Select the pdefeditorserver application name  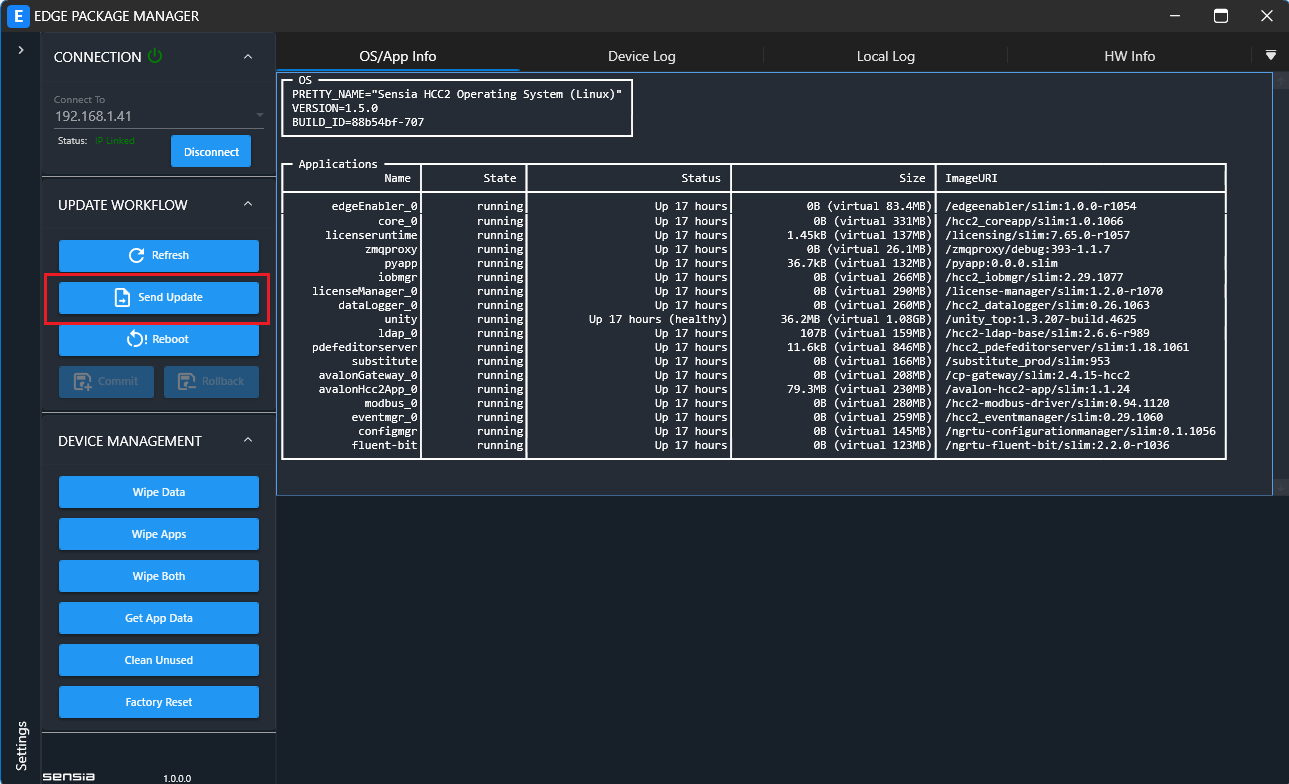click(364, 346)
